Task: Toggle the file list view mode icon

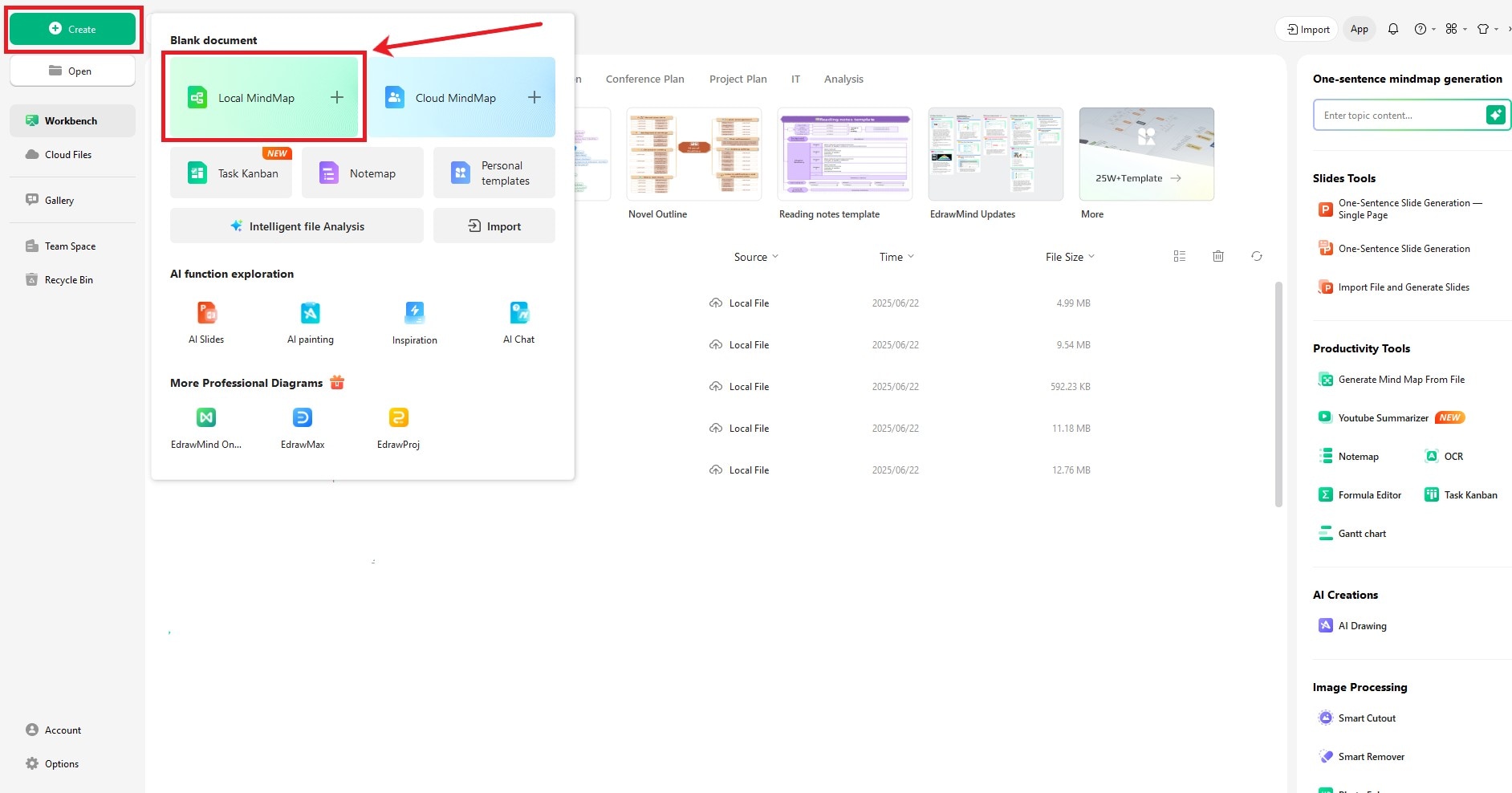Action: click(x=1180, y=256)
